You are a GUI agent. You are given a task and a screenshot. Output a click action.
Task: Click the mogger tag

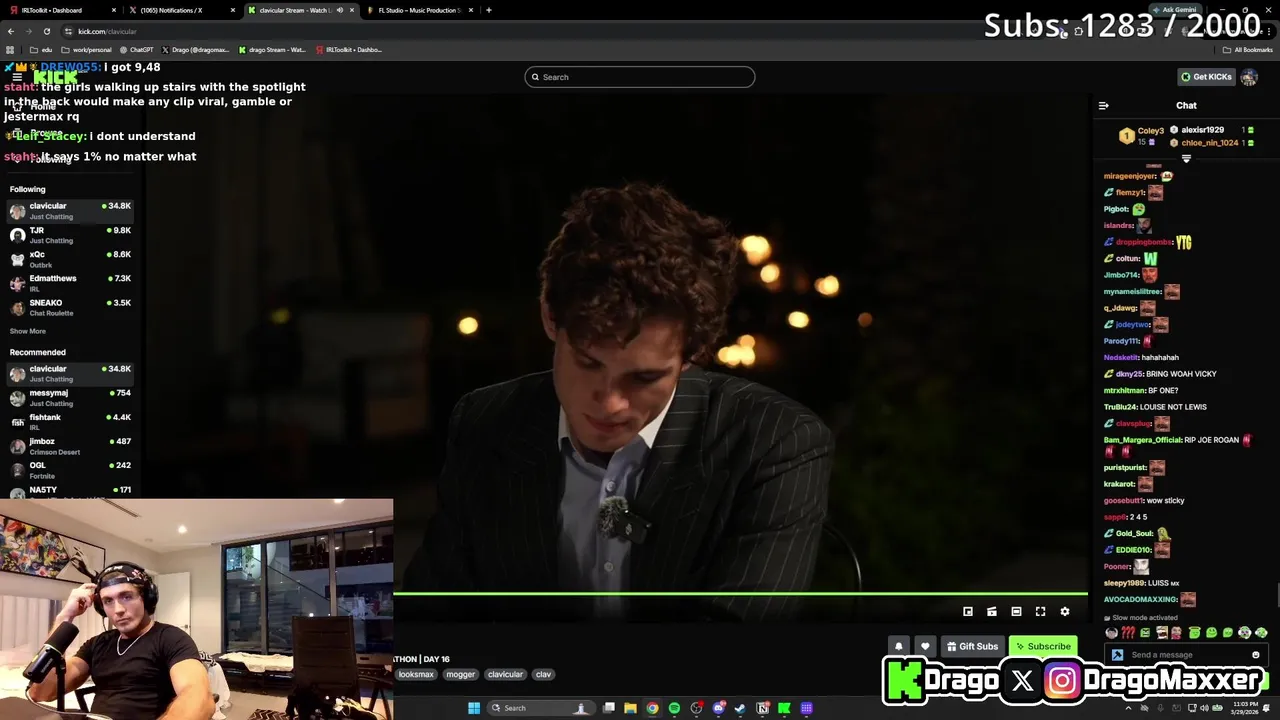[x=460, y=674]
